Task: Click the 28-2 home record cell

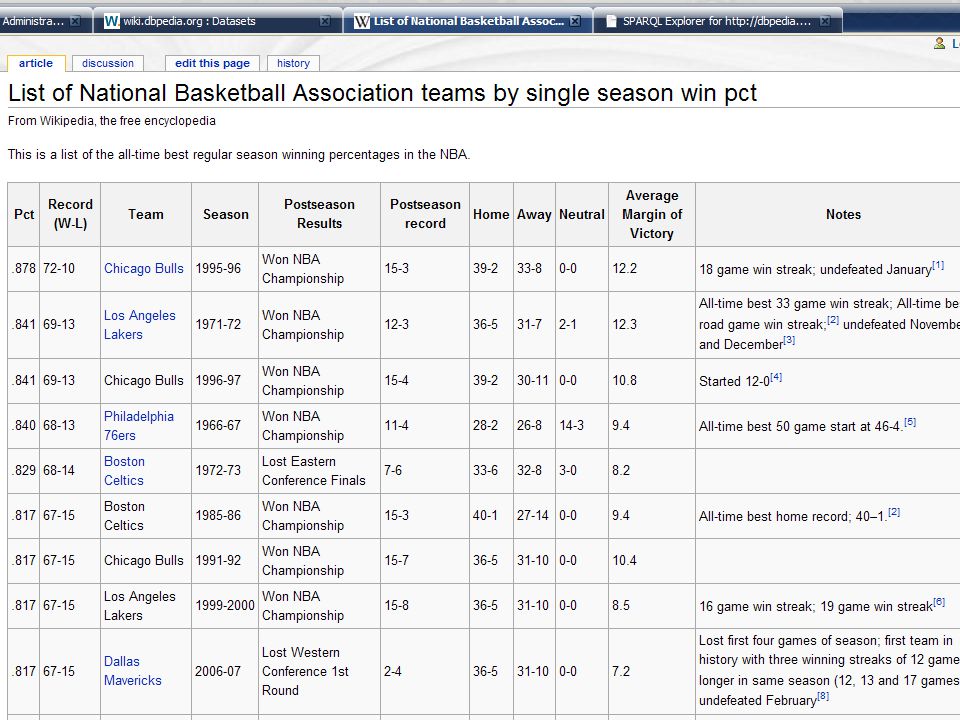Action: click(491, 426)
